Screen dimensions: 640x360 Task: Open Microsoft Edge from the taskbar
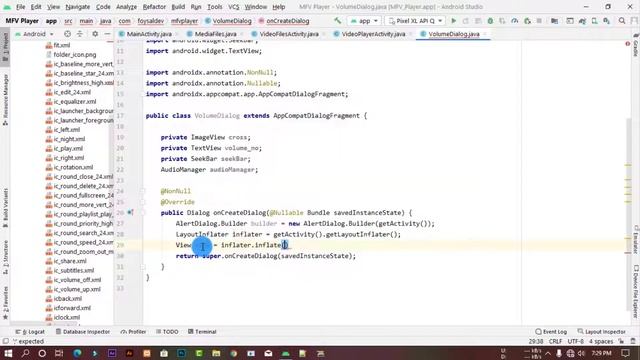coord(77,353)
